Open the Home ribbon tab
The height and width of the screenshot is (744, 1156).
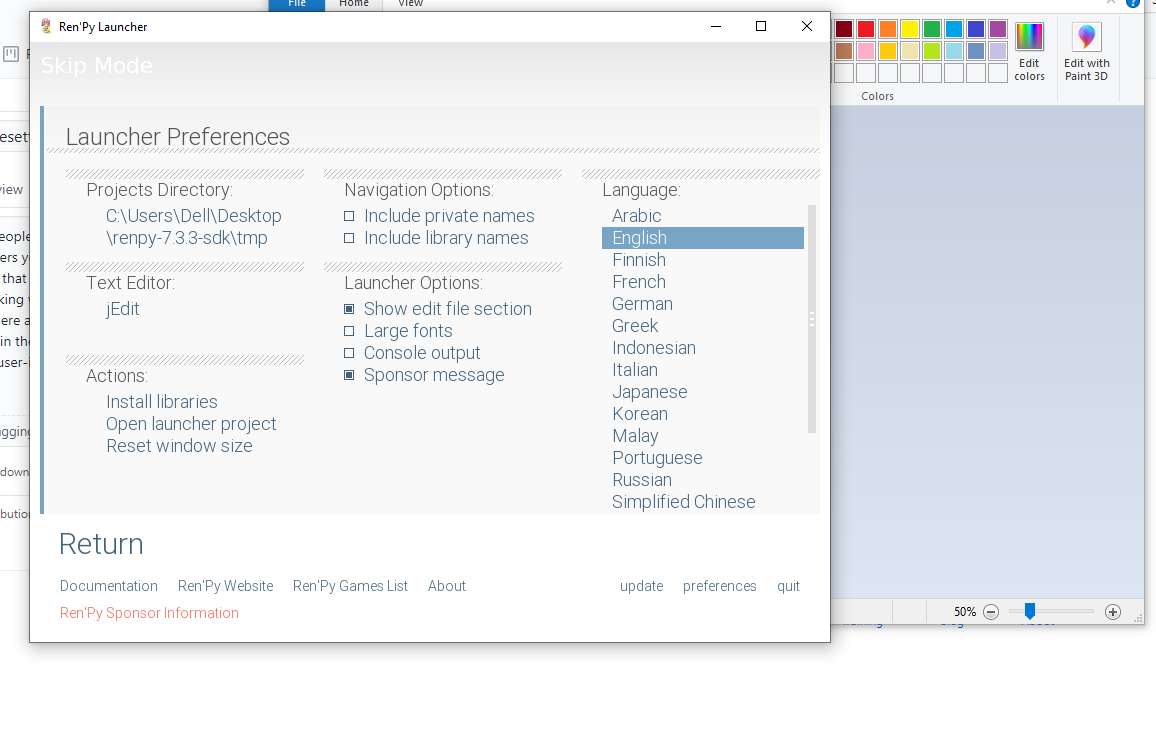click(x=353, y=4)
